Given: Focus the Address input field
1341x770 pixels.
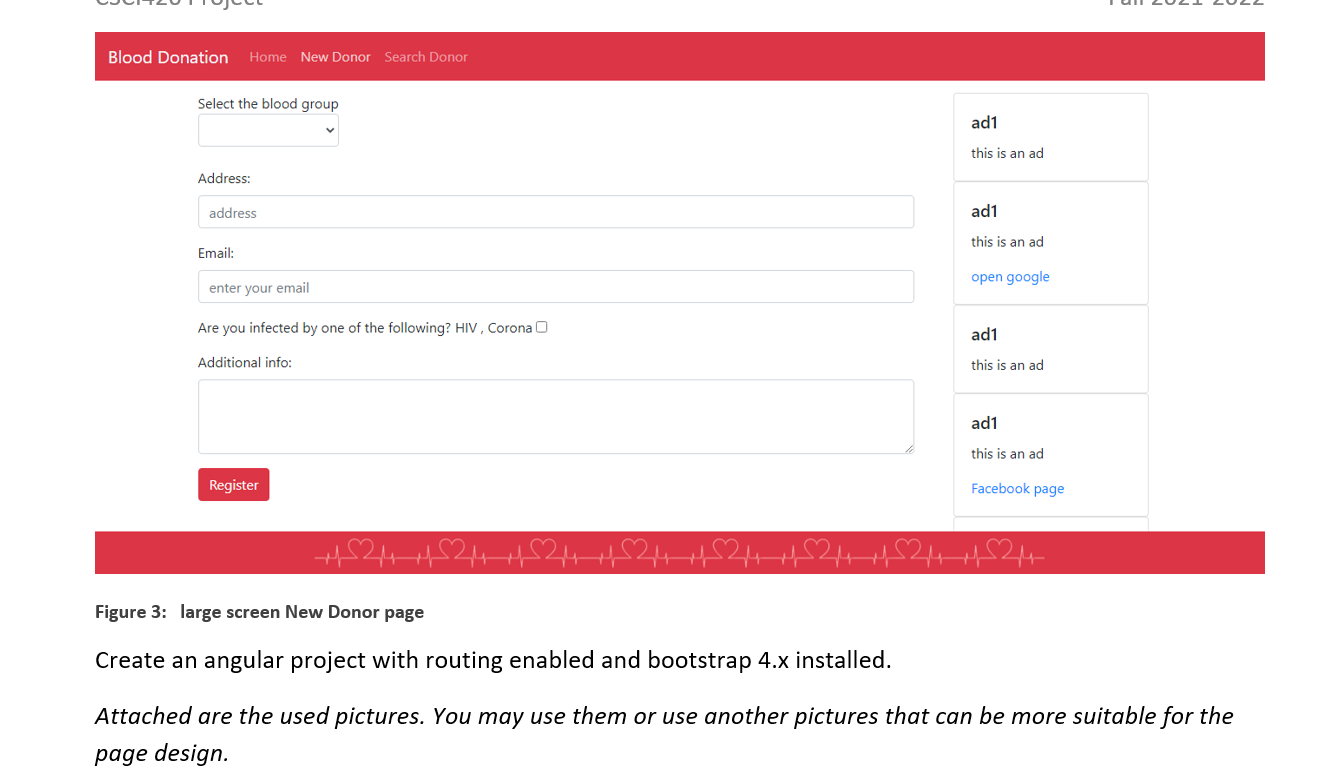Looking at the screenshot, I should coord(556,212).
